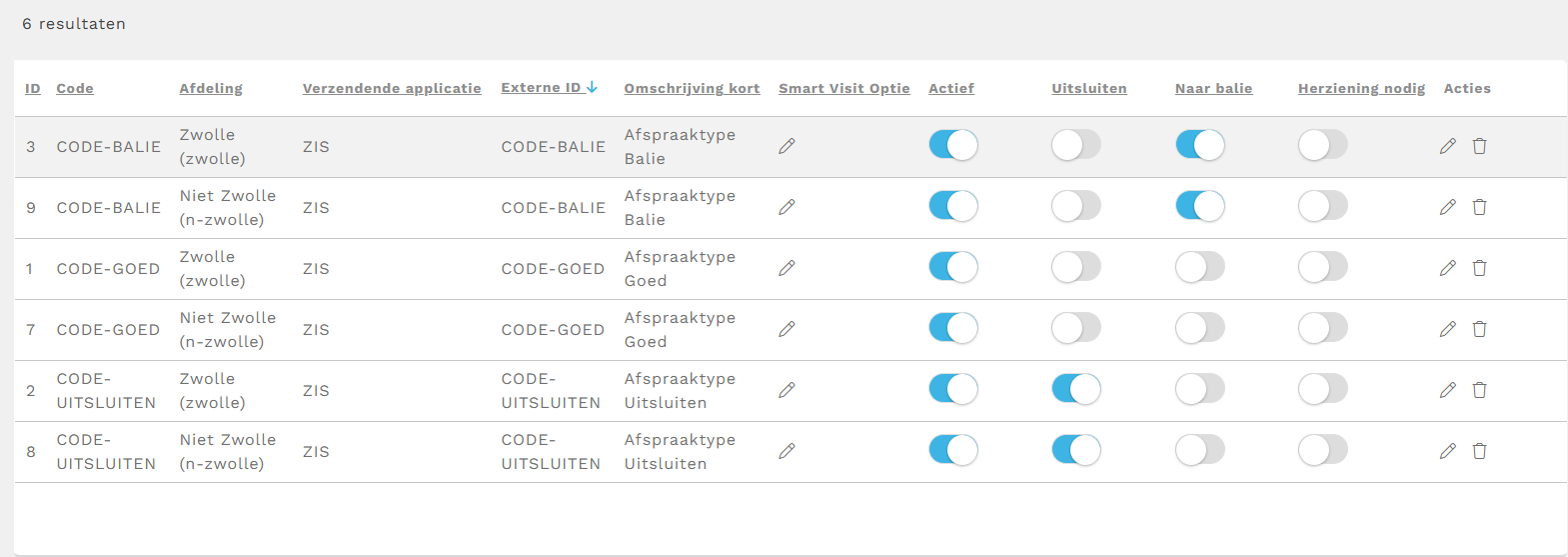This screenshot has width=1568, height=557.
Task: Delete the row with ID 8
Action: coord(1479,451)
